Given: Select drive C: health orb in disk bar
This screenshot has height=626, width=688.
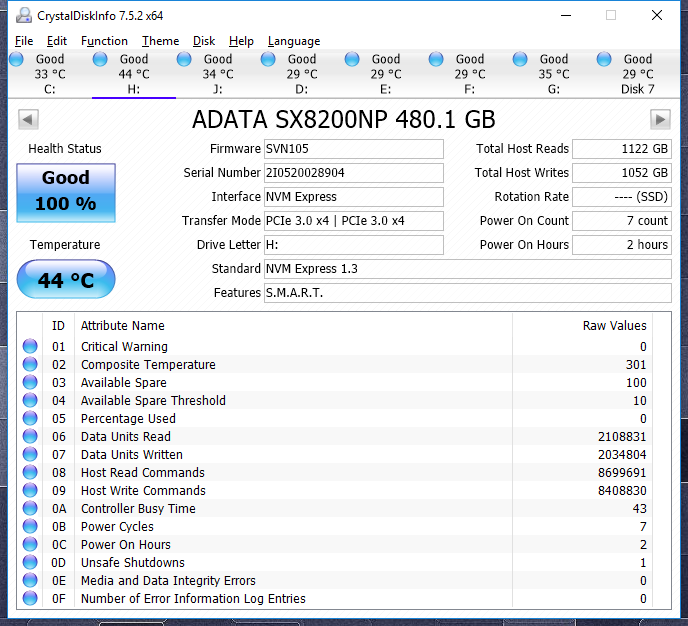Looking at the screenshot, I should pyautogui.click(x=16, y=60).
